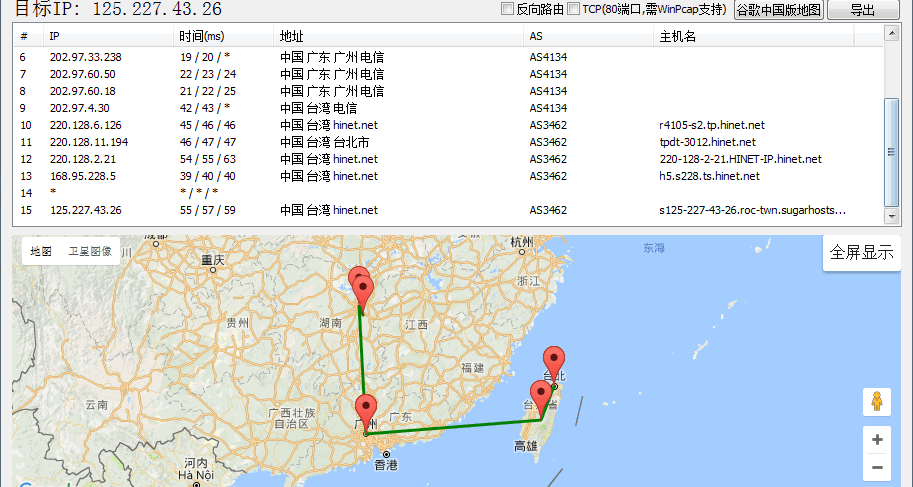Viewport: 913px width, 487px height.
Task: Click hostname s125-227-43-26.roc-twn.sugarhosts
Action: click(x=752, y=210)
